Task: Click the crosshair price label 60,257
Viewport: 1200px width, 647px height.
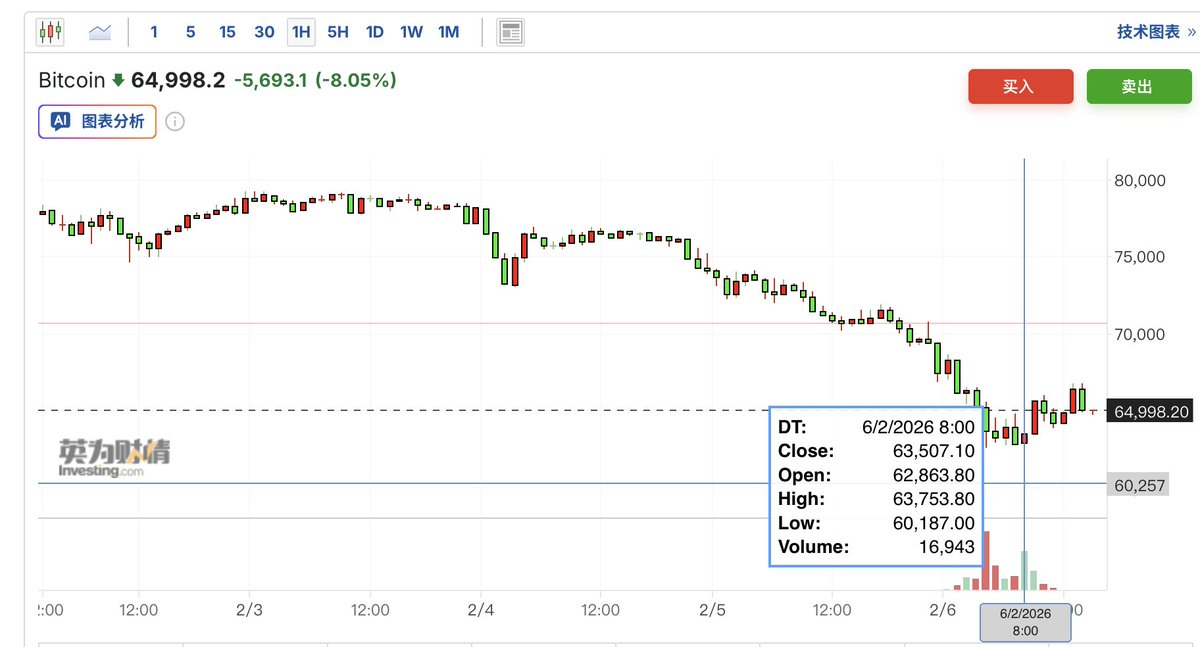Action: pyautogui.click(x=1139, y=485)
